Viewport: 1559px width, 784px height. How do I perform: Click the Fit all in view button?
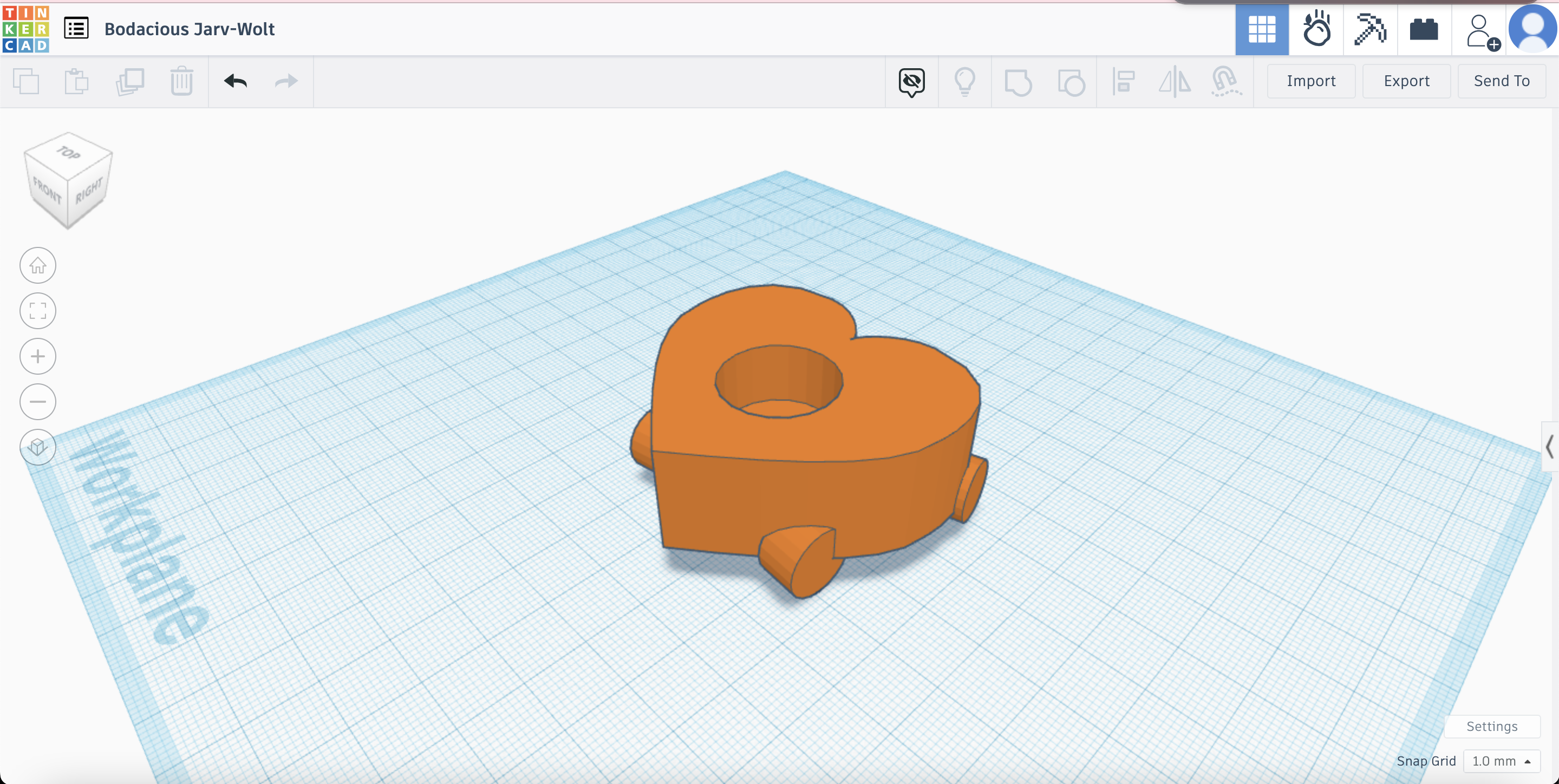37,311
